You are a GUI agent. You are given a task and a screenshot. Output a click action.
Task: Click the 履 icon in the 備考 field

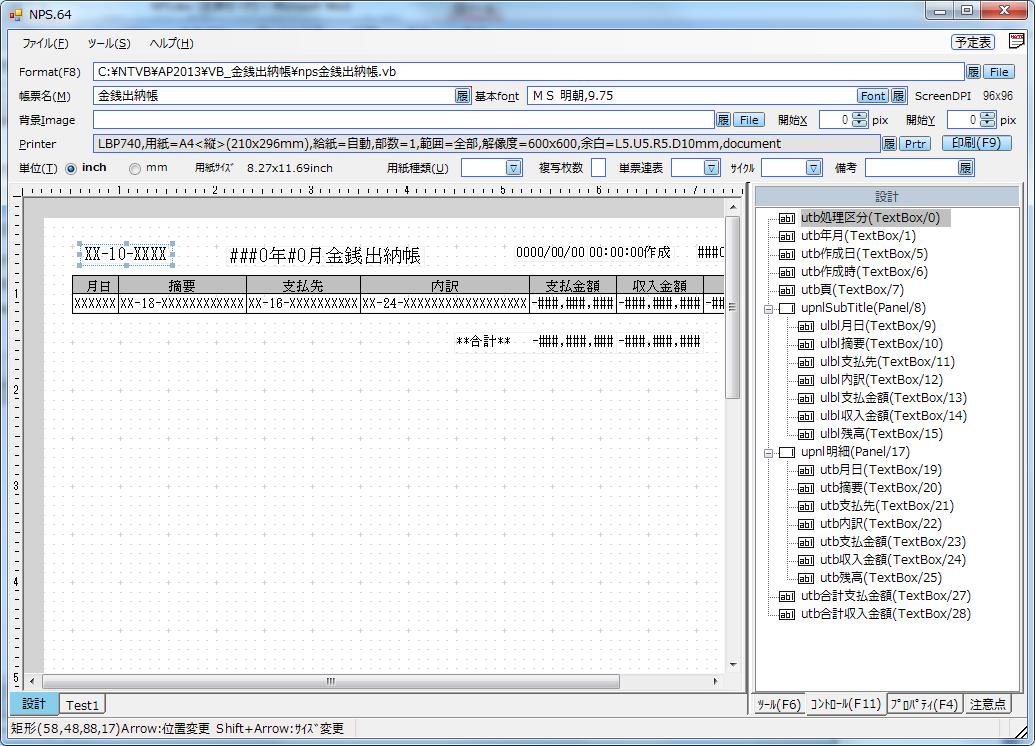point(965,168)
